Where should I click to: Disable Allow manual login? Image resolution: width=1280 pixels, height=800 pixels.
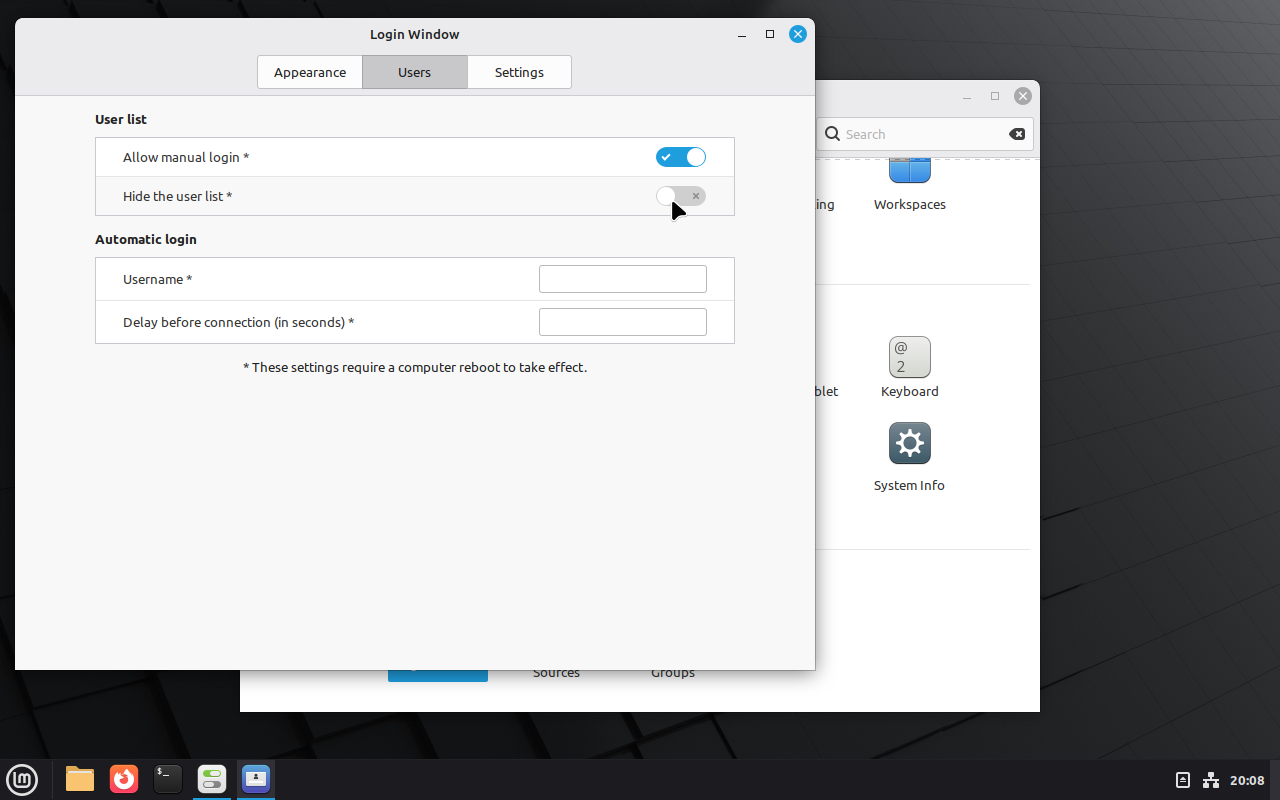681,157
